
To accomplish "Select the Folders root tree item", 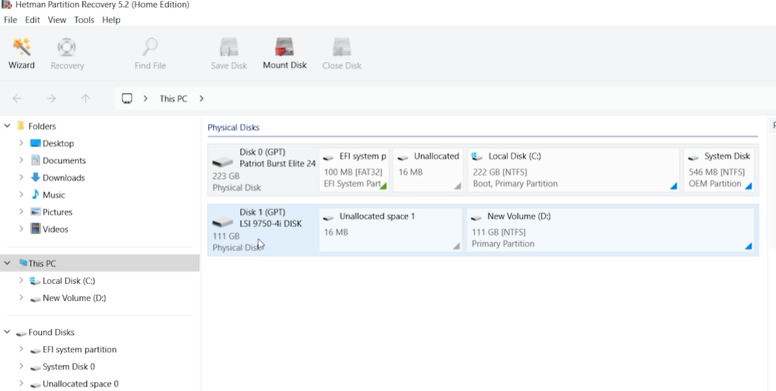I will coord(36,126).
